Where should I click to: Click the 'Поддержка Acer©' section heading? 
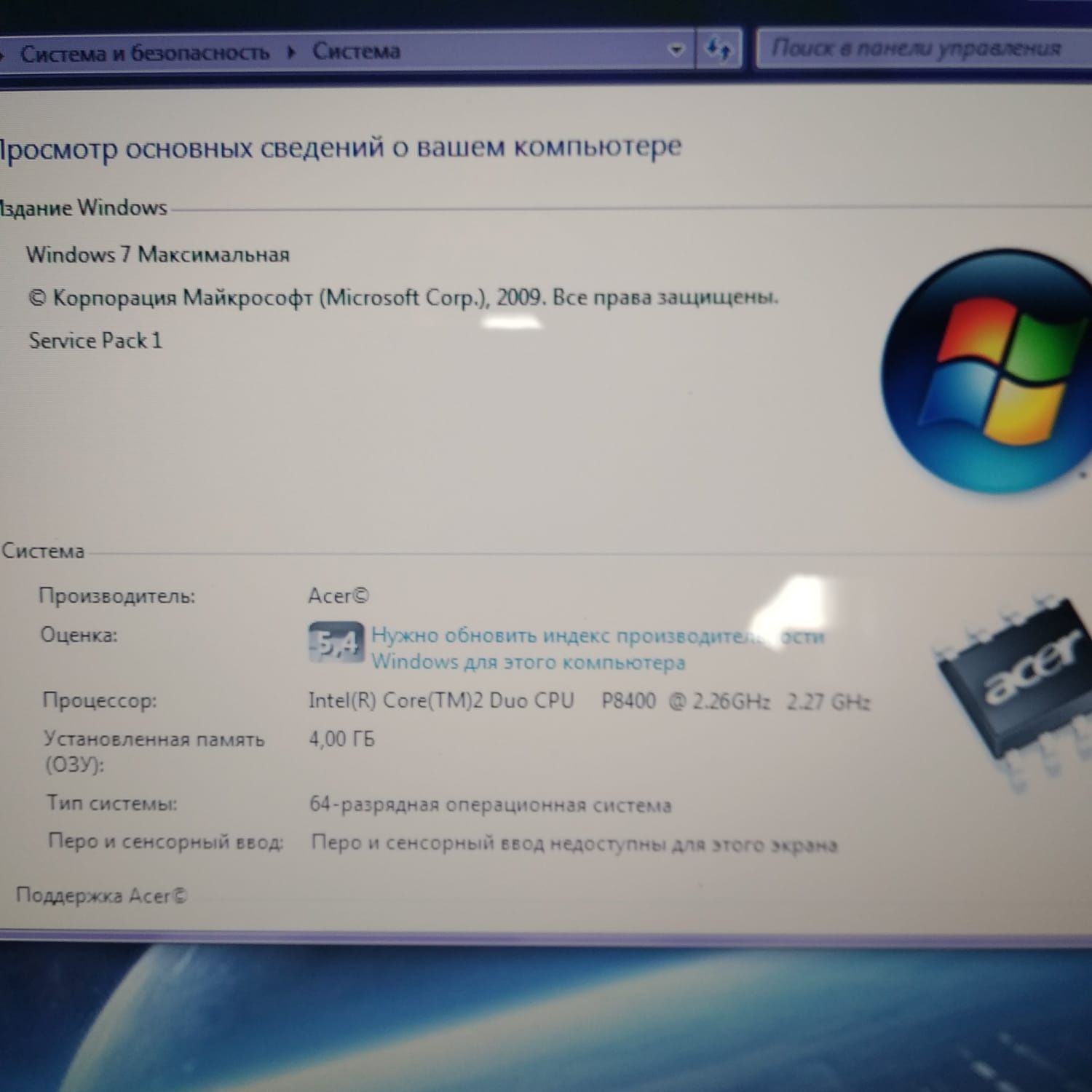click(x=101, y=895)
